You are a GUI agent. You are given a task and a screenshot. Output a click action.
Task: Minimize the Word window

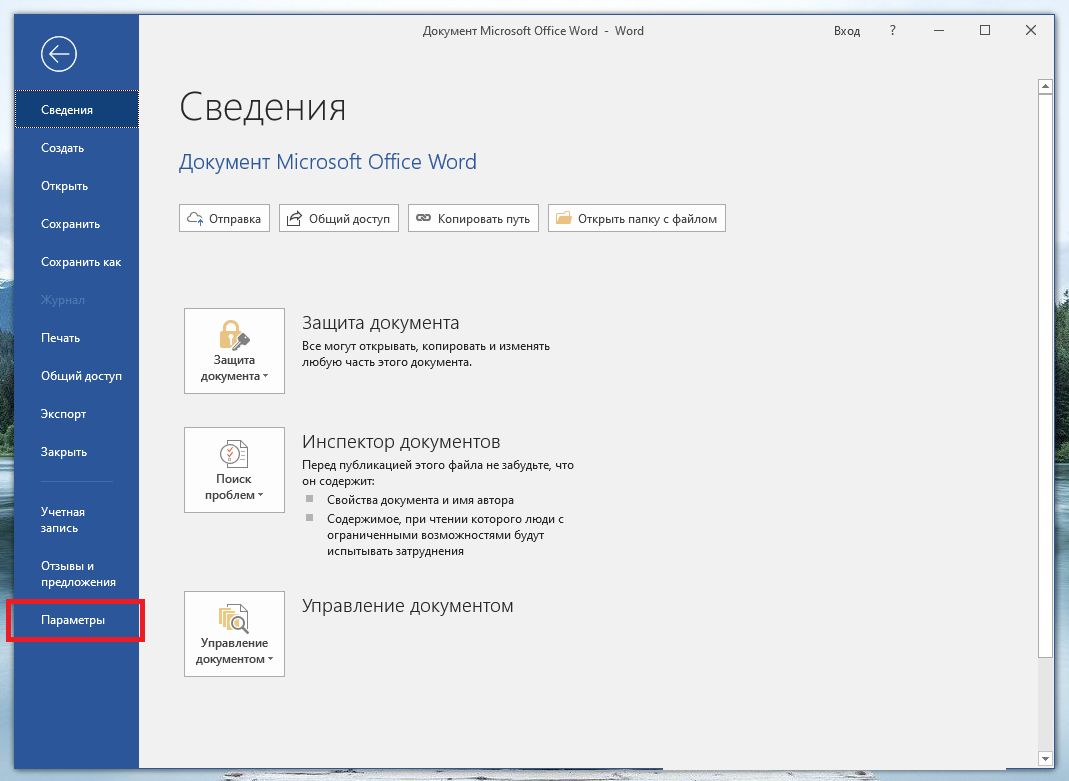tap(939, 31)
